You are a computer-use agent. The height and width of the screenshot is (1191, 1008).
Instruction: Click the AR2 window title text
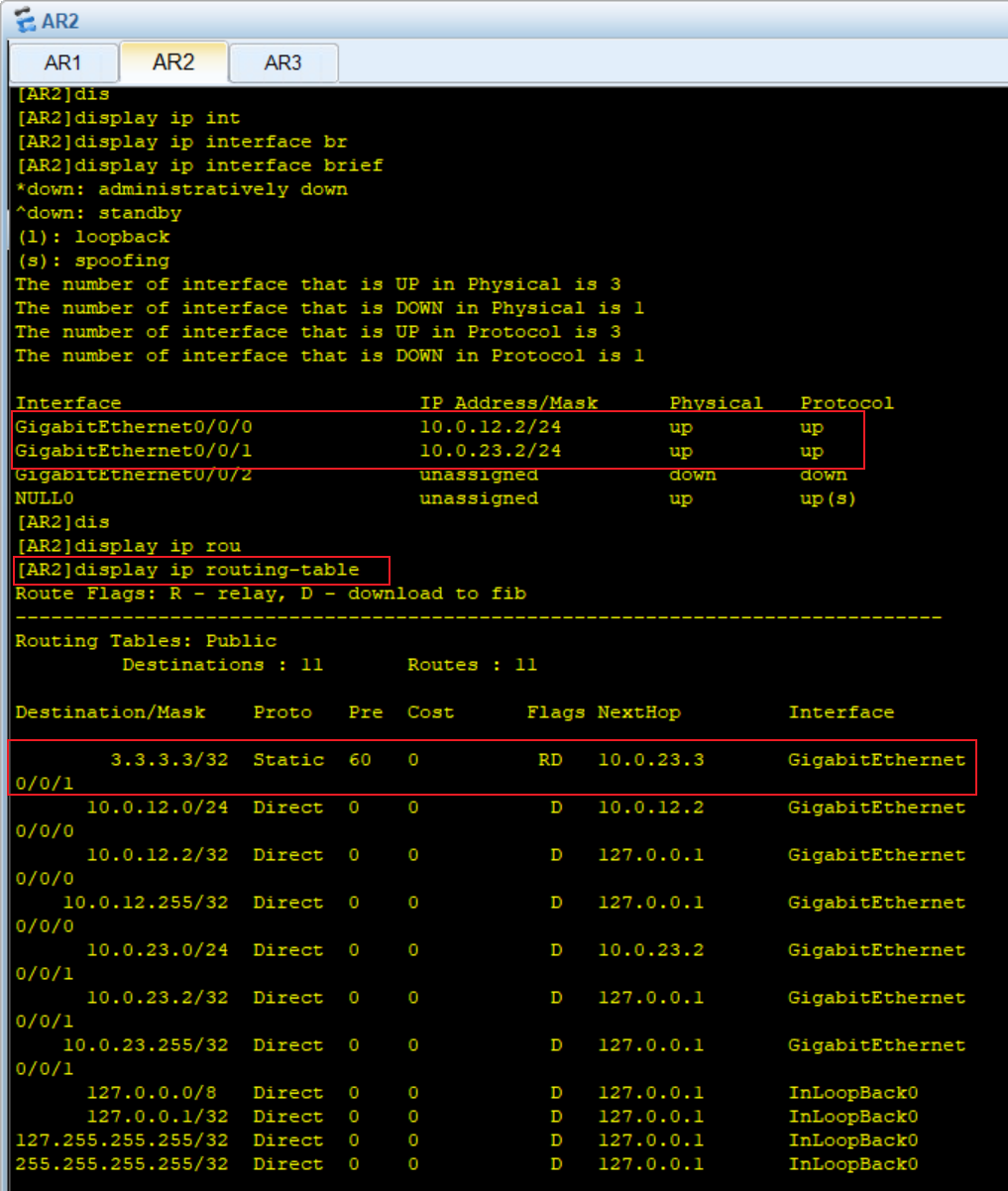60,21
